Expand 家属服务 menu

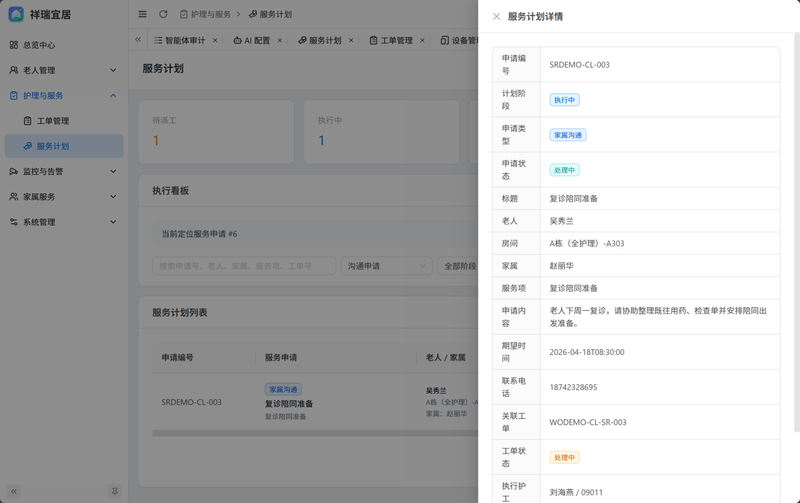point(64,196)
